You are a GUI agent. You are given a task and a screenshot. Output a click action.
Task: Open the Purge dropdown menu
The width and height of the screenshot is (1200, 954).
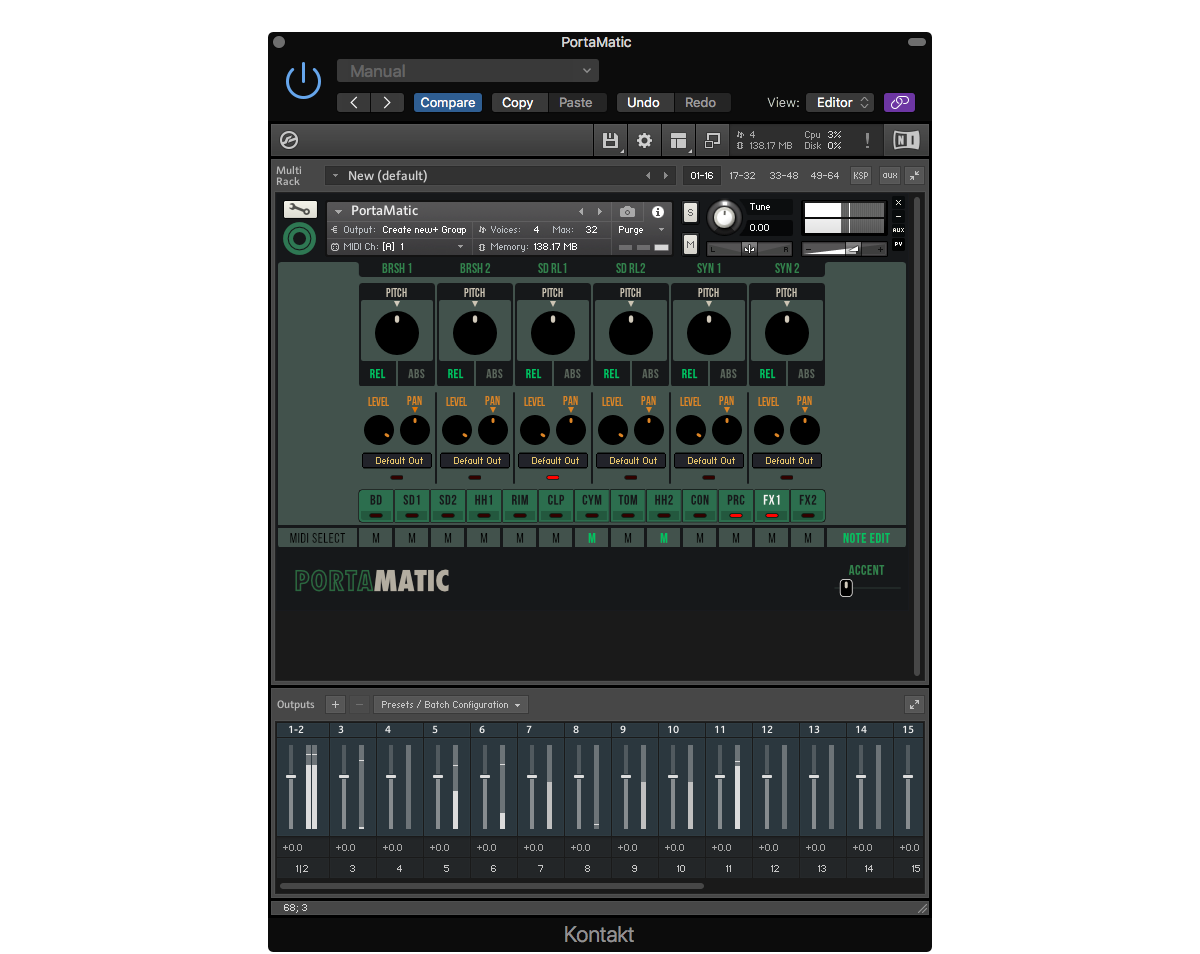click(641, 229)
